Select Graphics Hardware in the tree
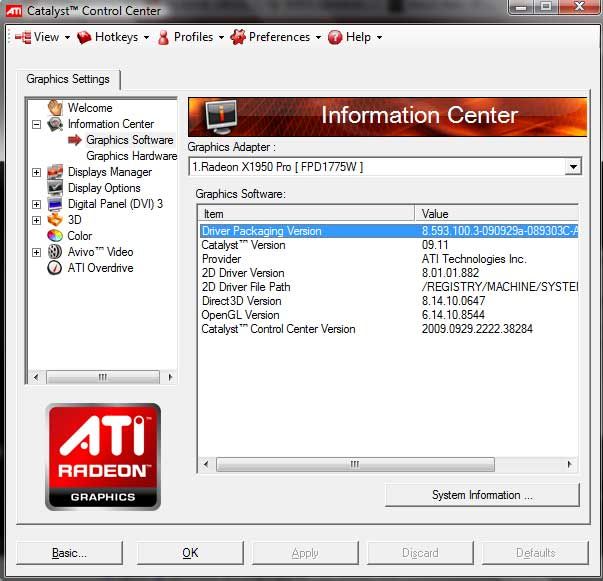Image resolution: width=603 pixels, height=581 pixels. [x=132, y=156]
